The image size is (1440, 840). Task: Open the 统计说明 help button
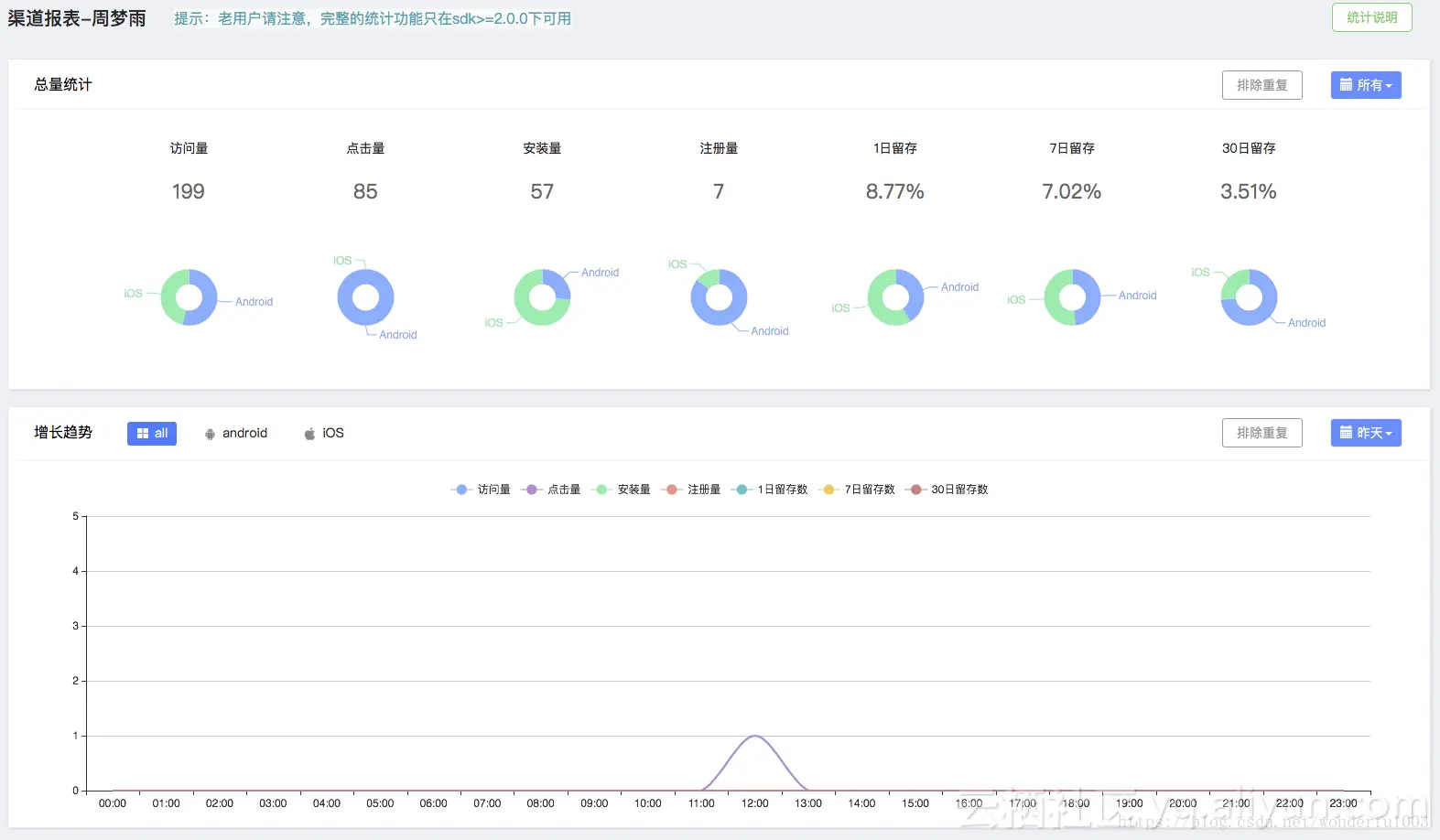click(x=1371, y=17)
